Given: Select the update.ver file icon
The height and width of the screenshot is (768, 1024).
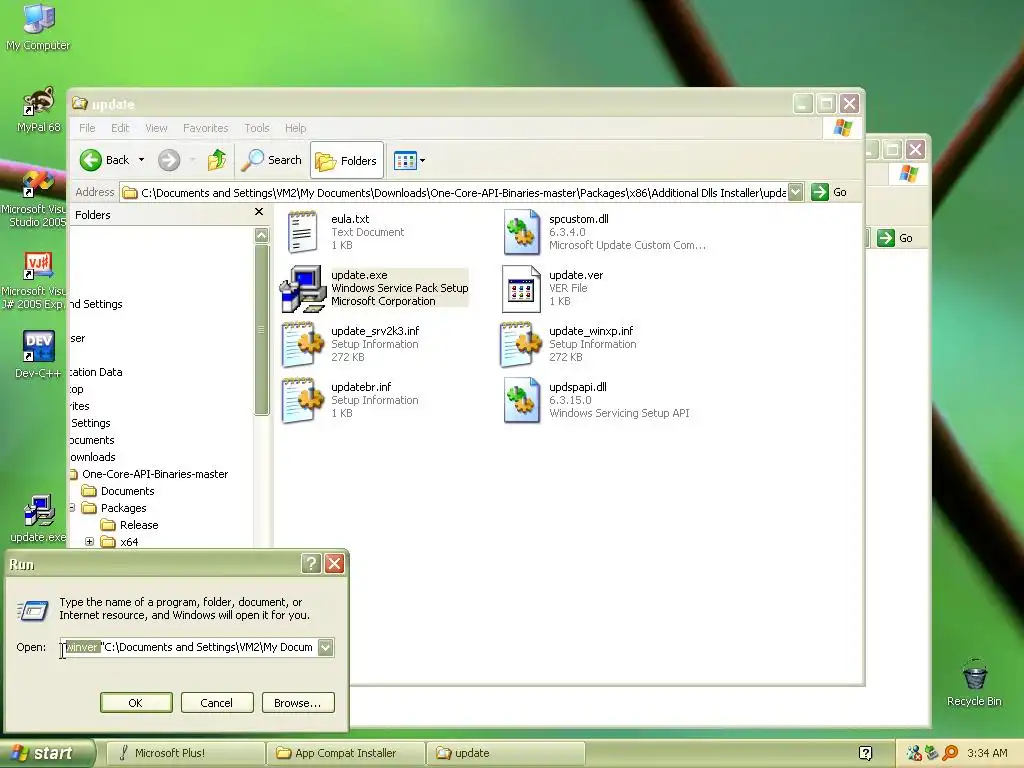Looking at the screenshot, I should pos(521,289).
